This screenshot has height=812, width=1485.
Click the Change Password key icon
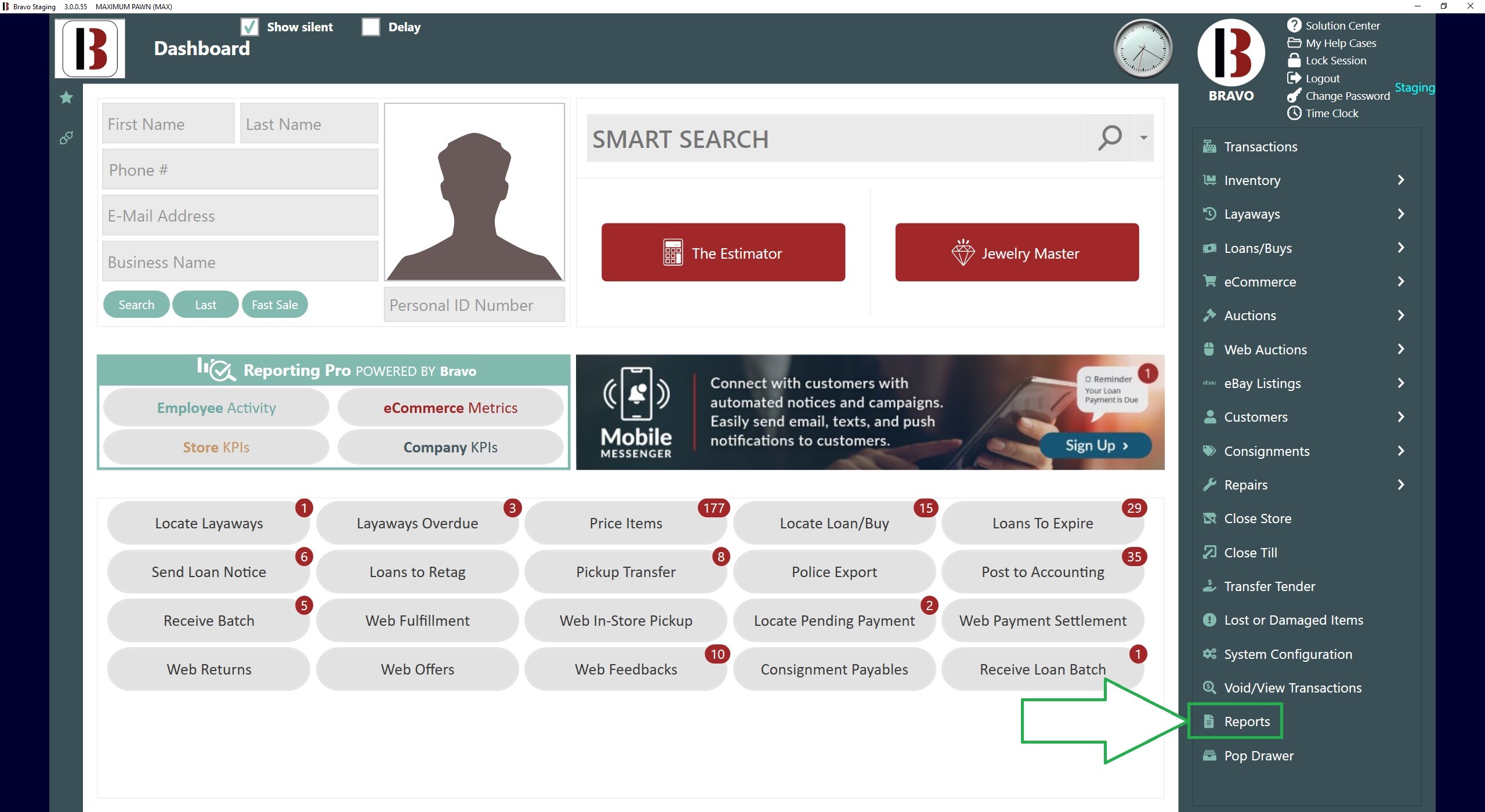coord(1294,96)
